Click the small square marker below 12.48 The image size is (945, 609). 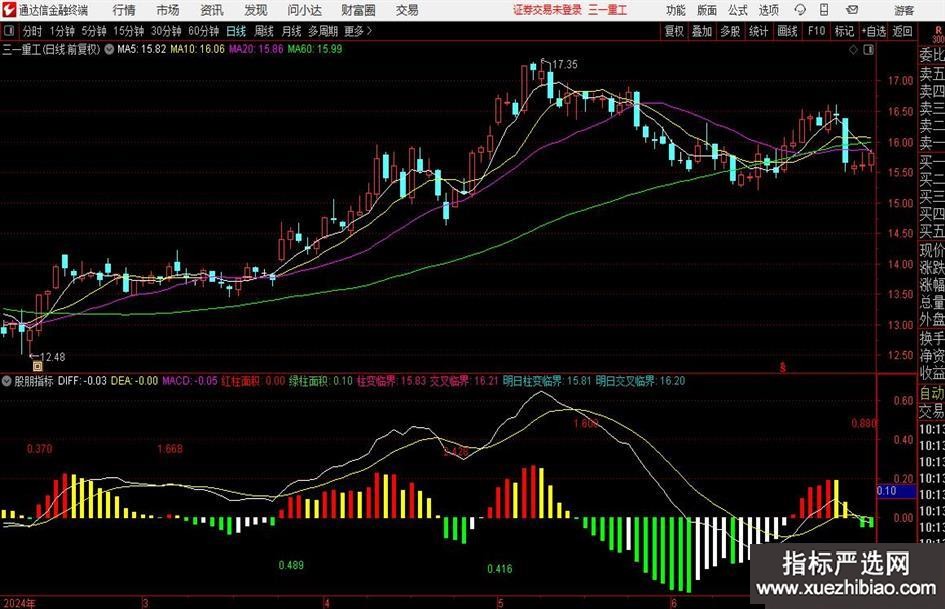pos(37,366)
